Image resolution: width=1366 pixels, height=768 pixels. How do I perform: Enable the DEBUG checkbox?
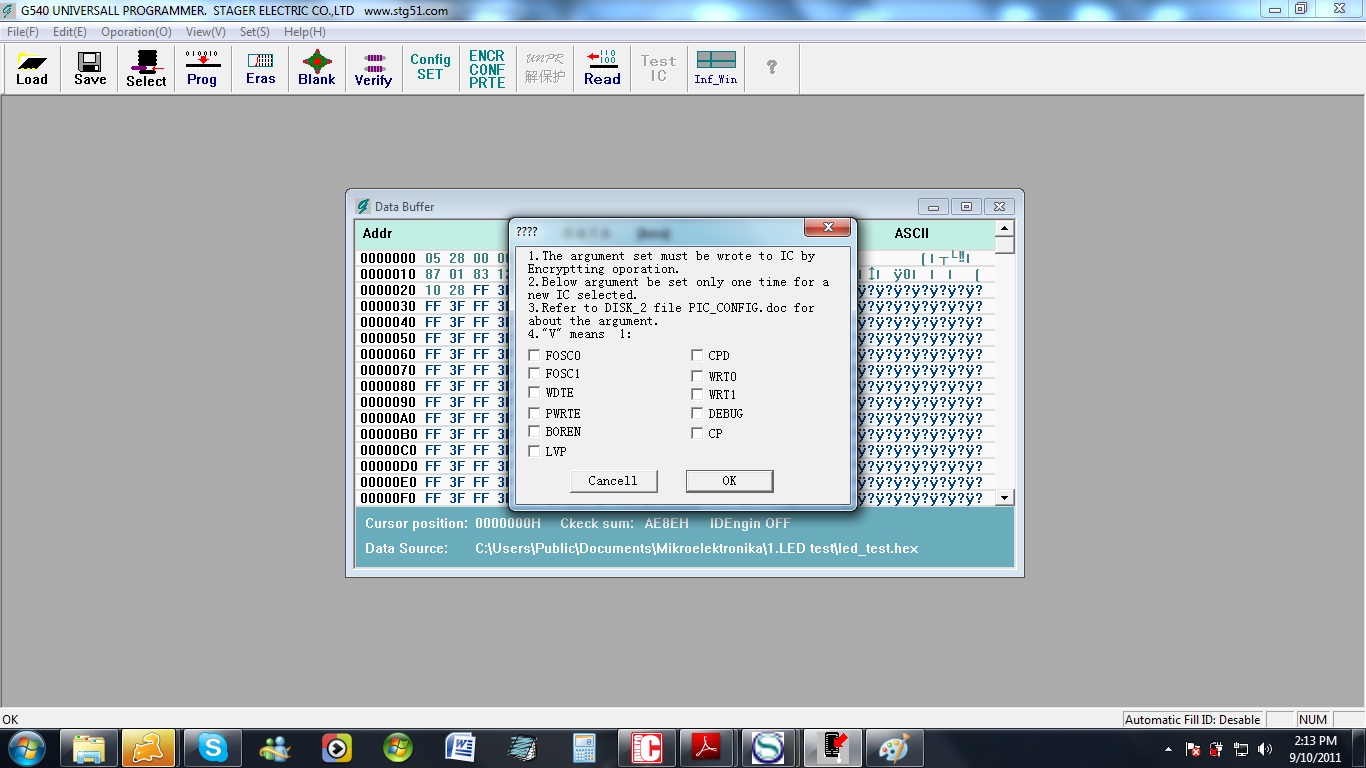point(697,413)
